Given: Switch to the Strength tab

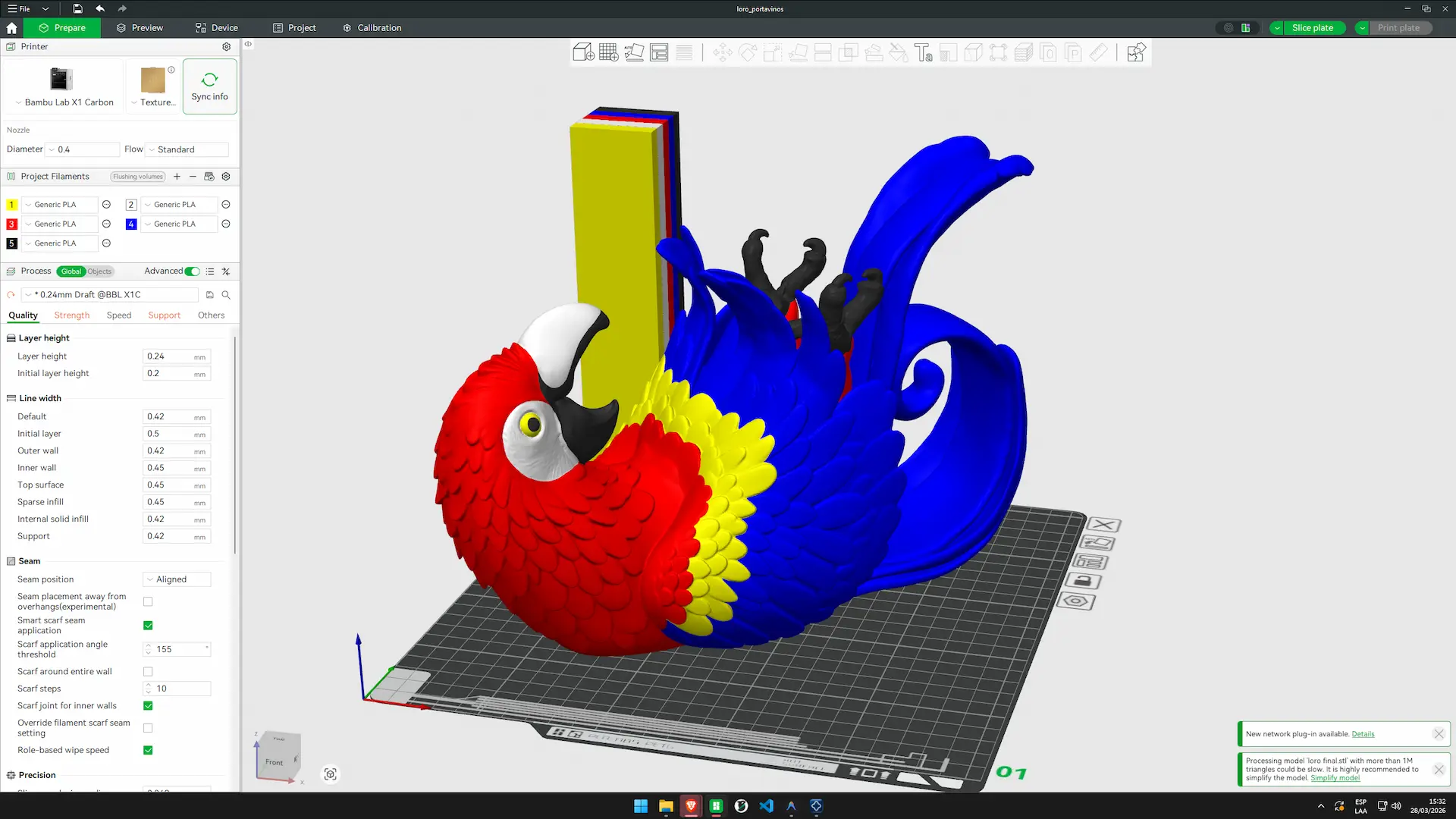Looking at the screenshot, I should tap(72, 315).
